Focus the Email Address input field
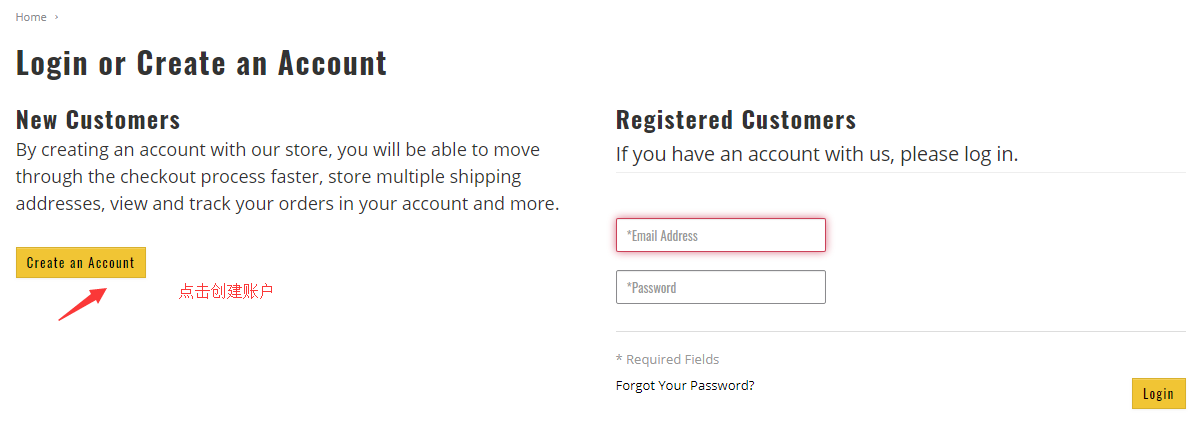Image resolution: width=1189 pixels, height=425 pixels. click(720, 235)
